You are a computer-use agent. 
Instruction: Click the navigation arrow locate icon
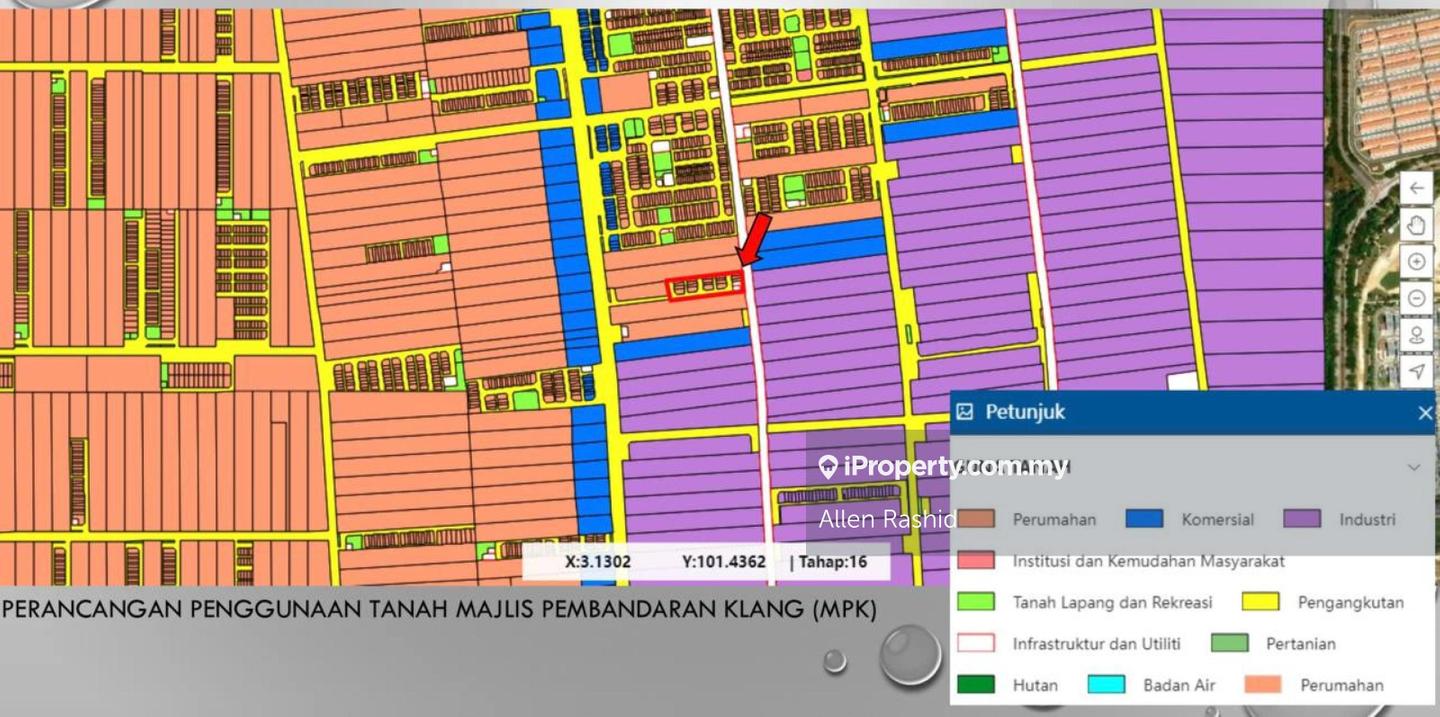(x=1416, y=371)
